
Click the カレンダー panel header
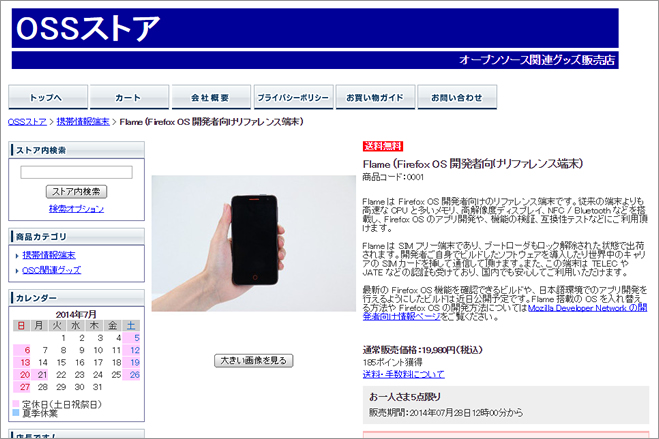76,298
